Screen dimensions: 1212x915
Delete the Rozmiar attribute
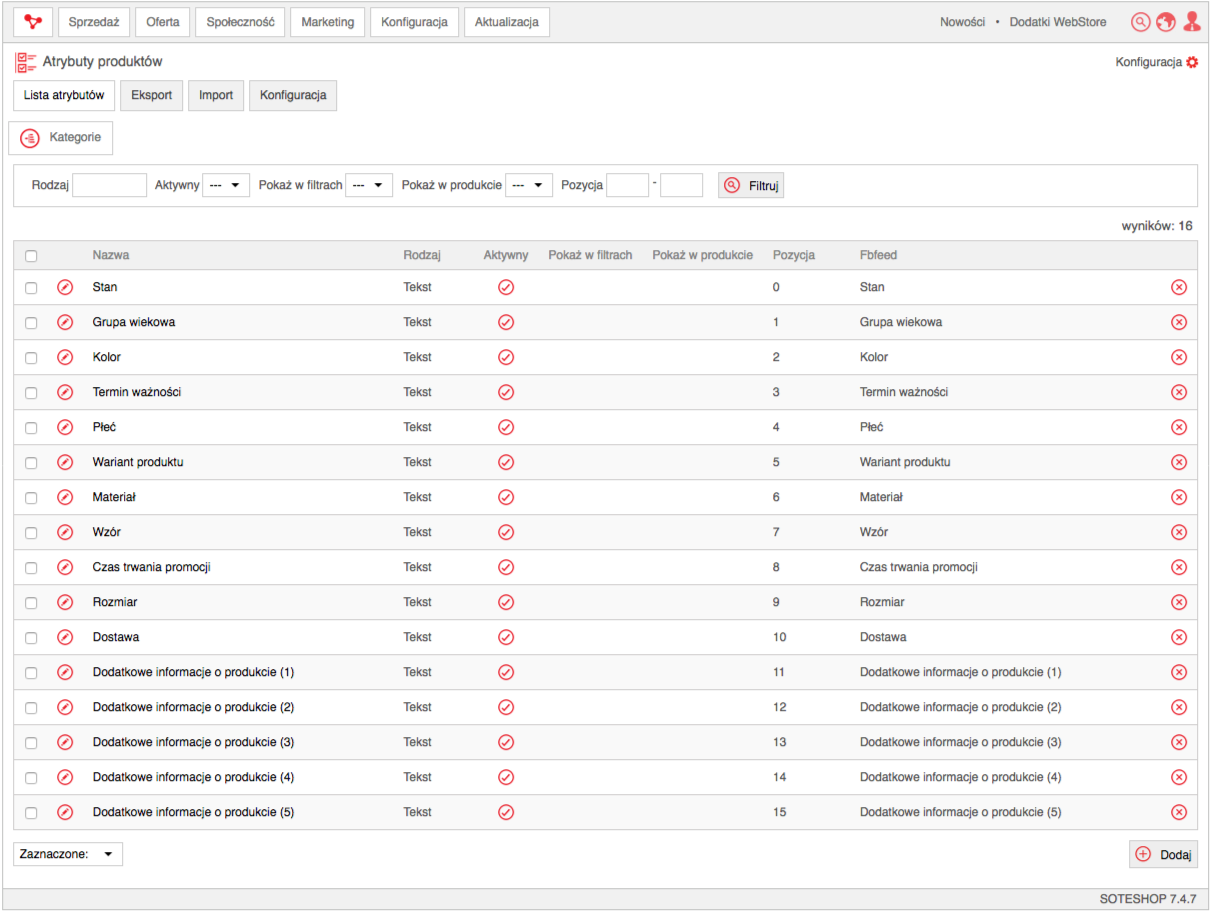click(1179, 602)
